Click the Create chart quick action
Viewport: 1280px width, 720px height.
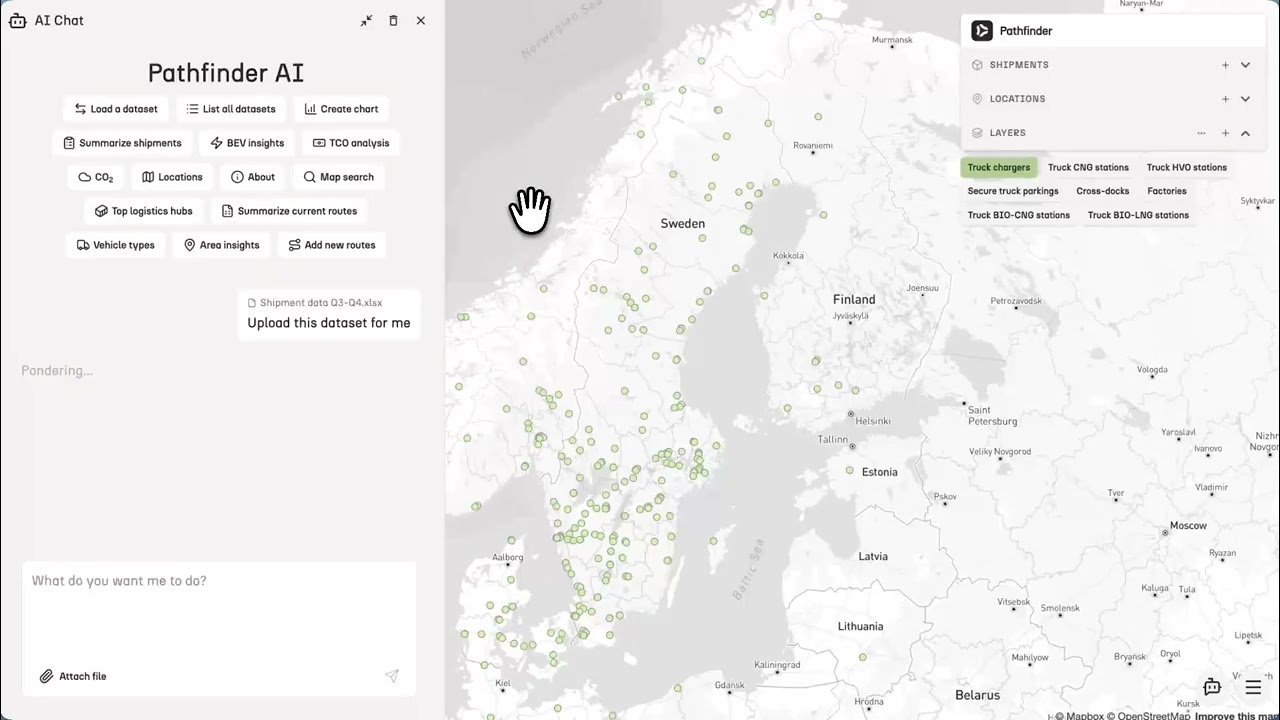(341, 109)
